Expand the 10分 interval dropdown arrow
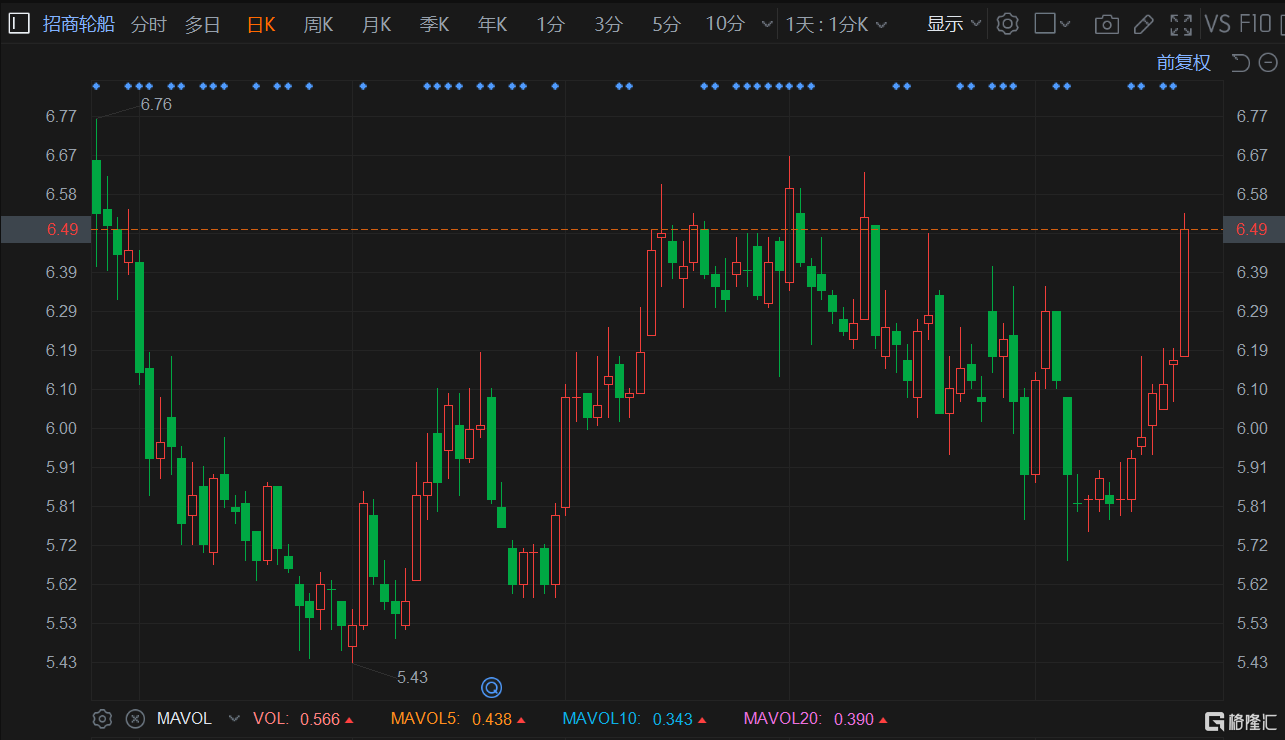The image size is (1285, 740). (x=767, y=24)
